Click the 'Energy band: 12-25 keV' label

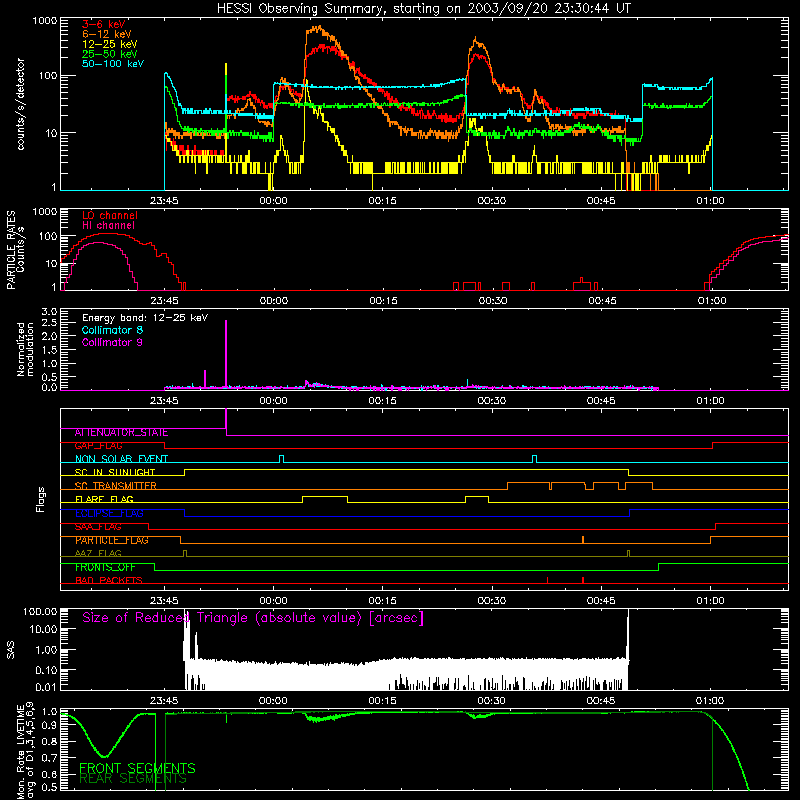pyautogui.click(x=145, y=318)
